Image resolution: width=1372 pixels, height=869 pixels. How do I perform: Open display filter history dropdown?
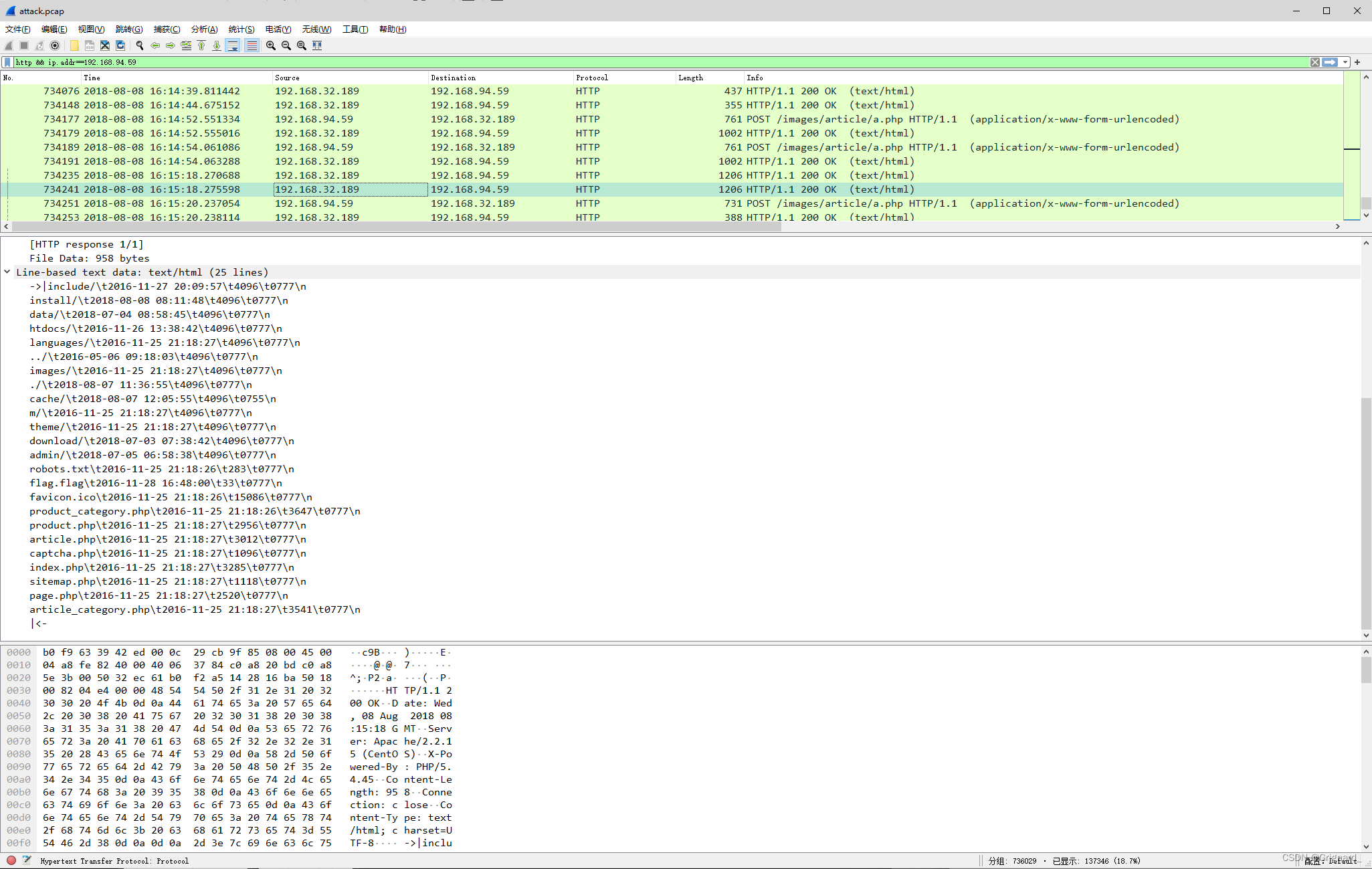[x=1345, y=62]
